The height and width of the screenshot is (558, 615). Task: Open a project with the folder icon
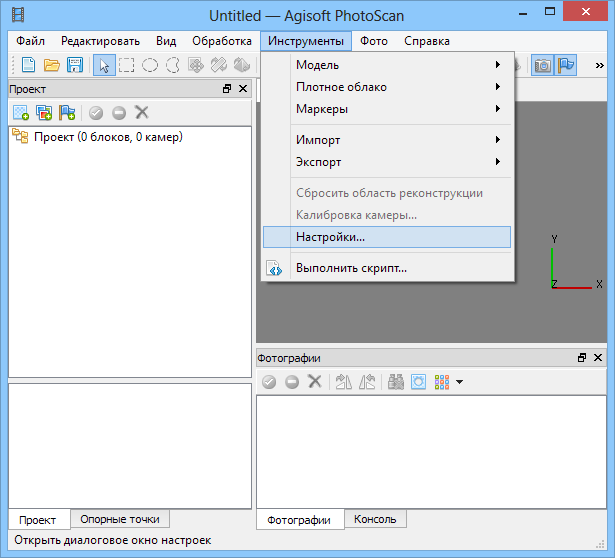(x=51, y=65)
